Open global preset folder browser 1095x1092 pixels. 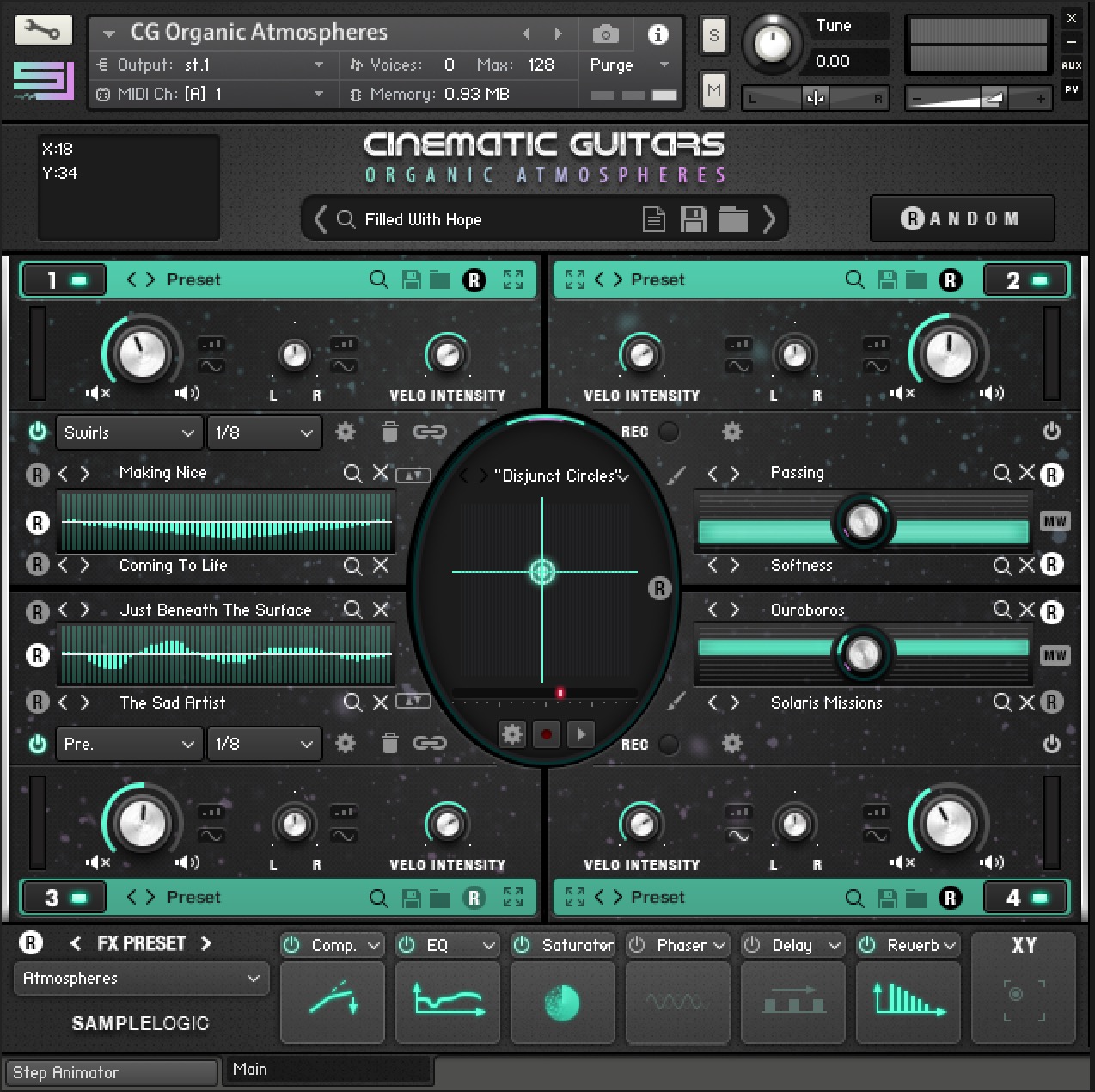[733, 219]
